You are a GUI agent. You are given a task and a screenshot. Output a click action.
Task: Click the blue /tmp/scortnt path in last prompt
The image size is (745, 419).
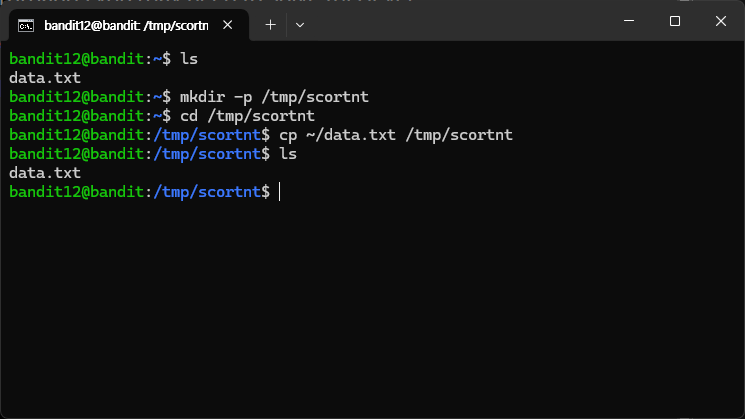[x=207, y=192]
